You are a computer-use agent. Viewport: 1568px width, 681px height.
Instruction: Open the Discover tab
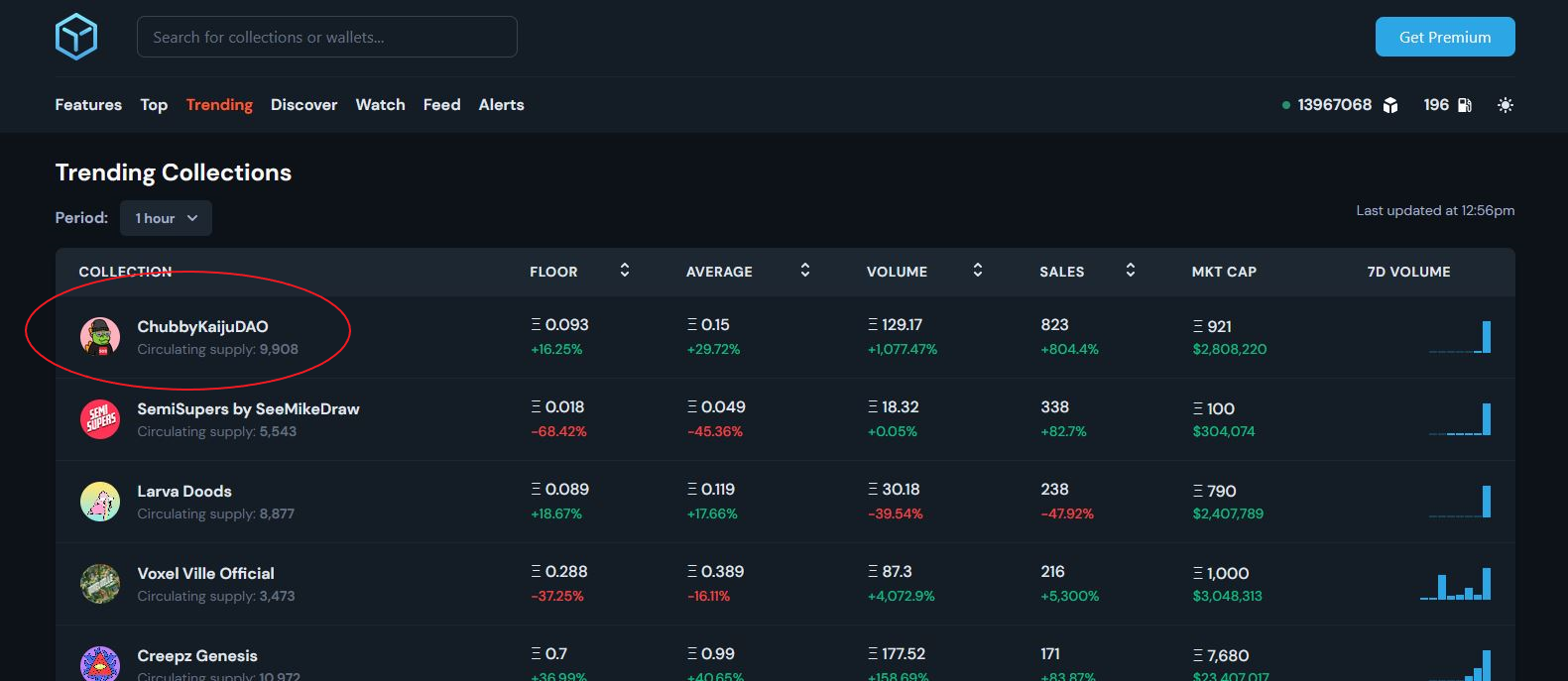303,105
